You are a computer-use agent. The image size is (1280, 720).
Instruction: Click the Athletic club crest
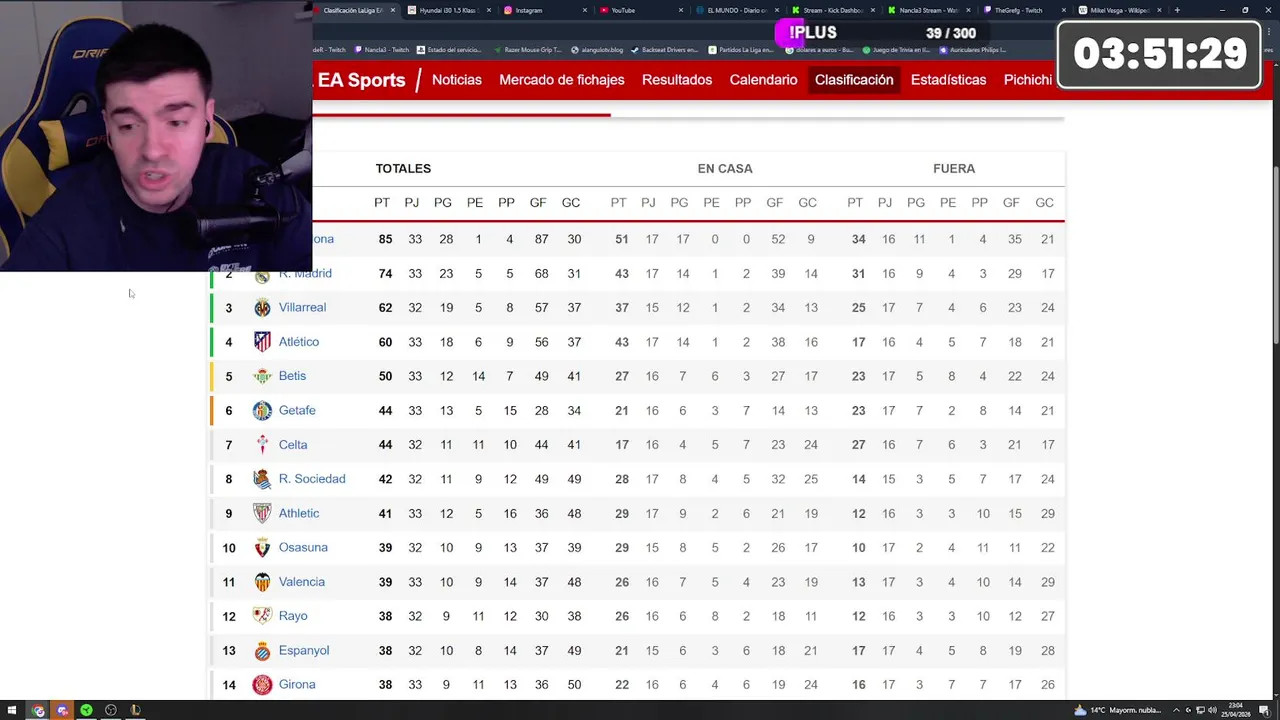point(262,513)
